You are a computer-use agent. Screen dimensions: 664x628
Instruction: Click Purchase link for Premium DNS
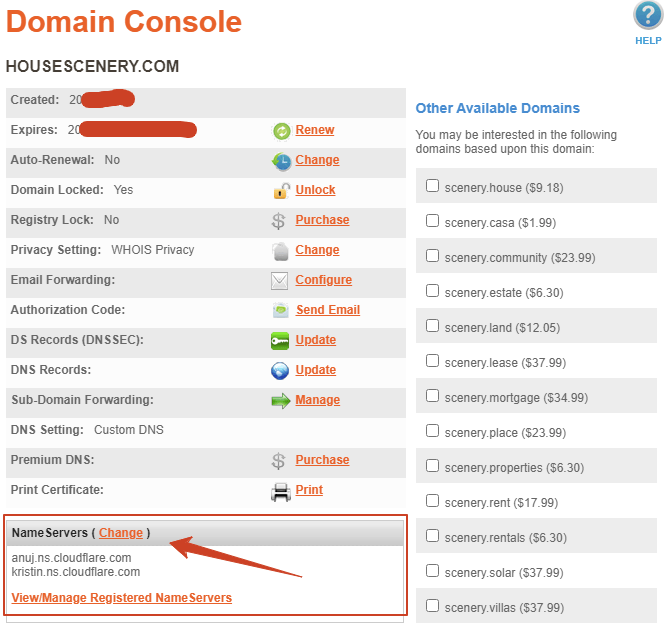point(322,460)
